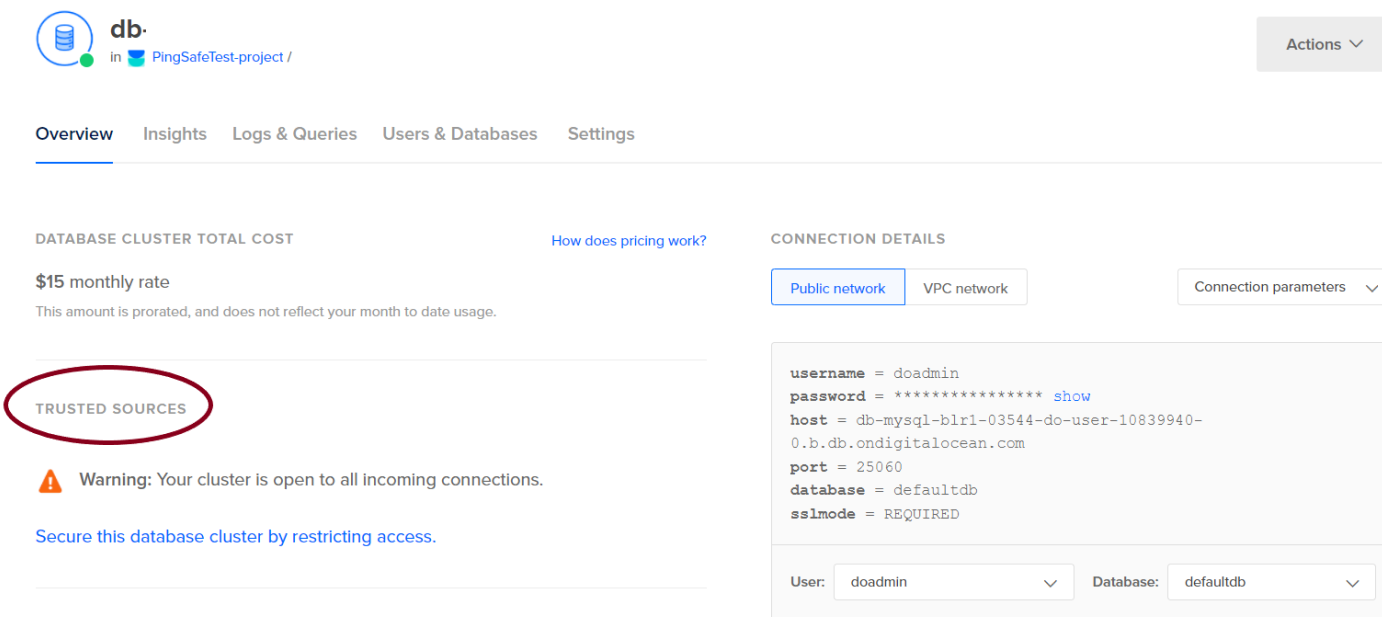Click 'show' to reveal the password

point(1071,397)
